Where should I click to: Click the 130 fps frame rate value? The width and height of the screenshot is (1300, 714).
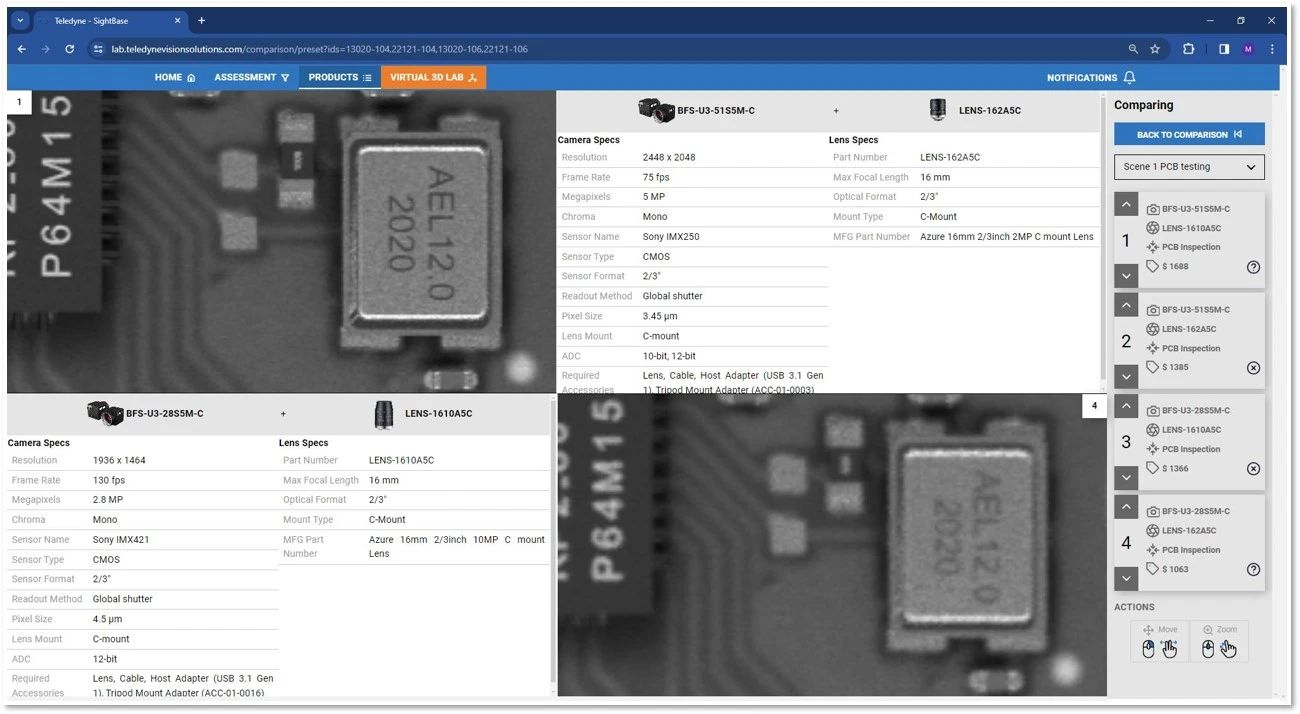click(x=109, y=481)
